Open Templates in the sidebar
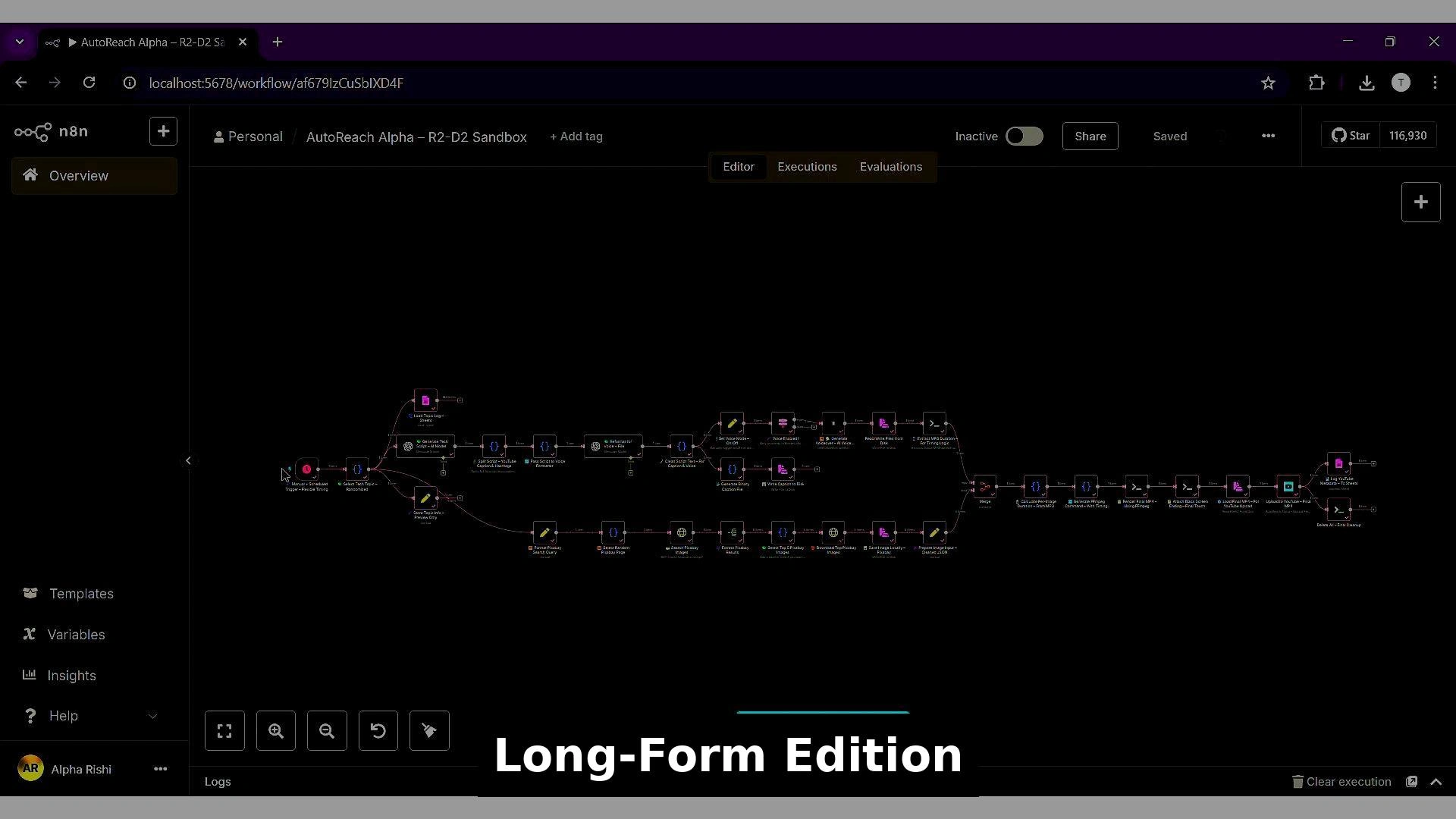The width and height of the screenshot is (1456, 819). click(81, 594)
